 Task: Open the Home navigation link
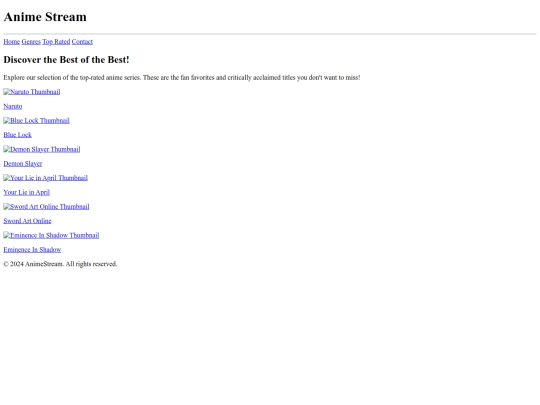click(x=12, y=42)
